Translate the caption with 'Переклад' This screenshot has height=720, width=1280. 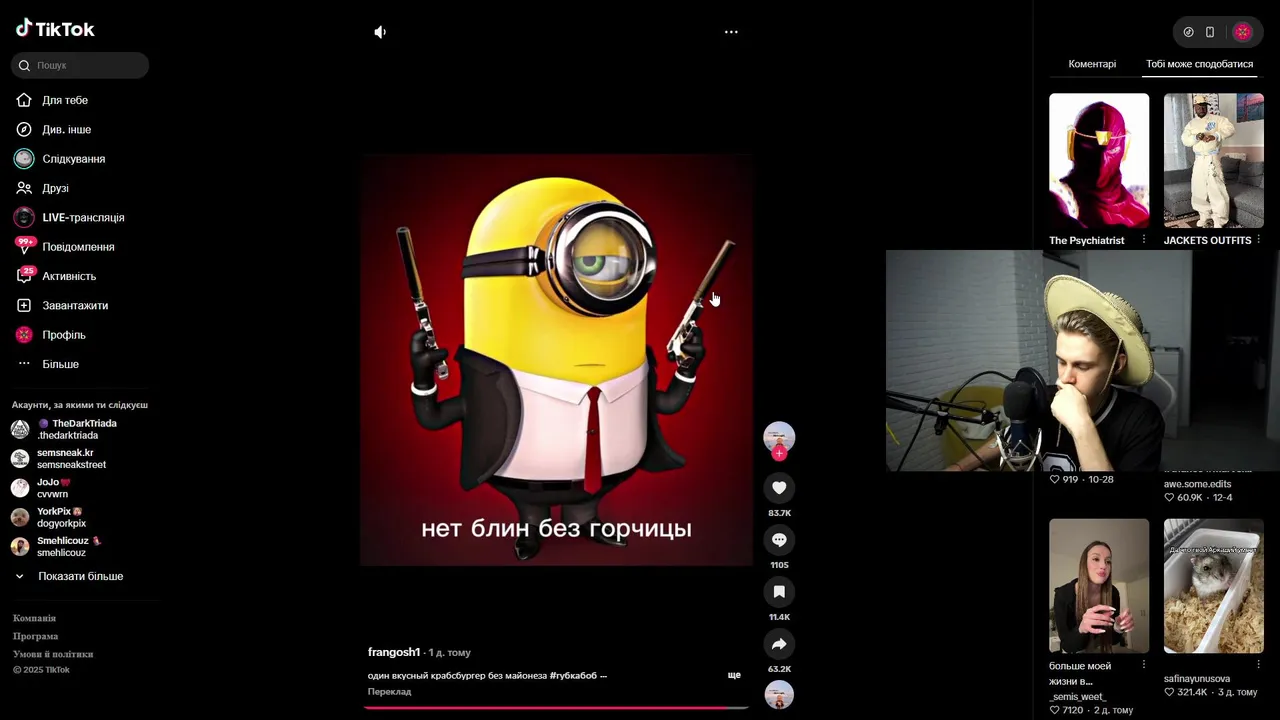389,692
